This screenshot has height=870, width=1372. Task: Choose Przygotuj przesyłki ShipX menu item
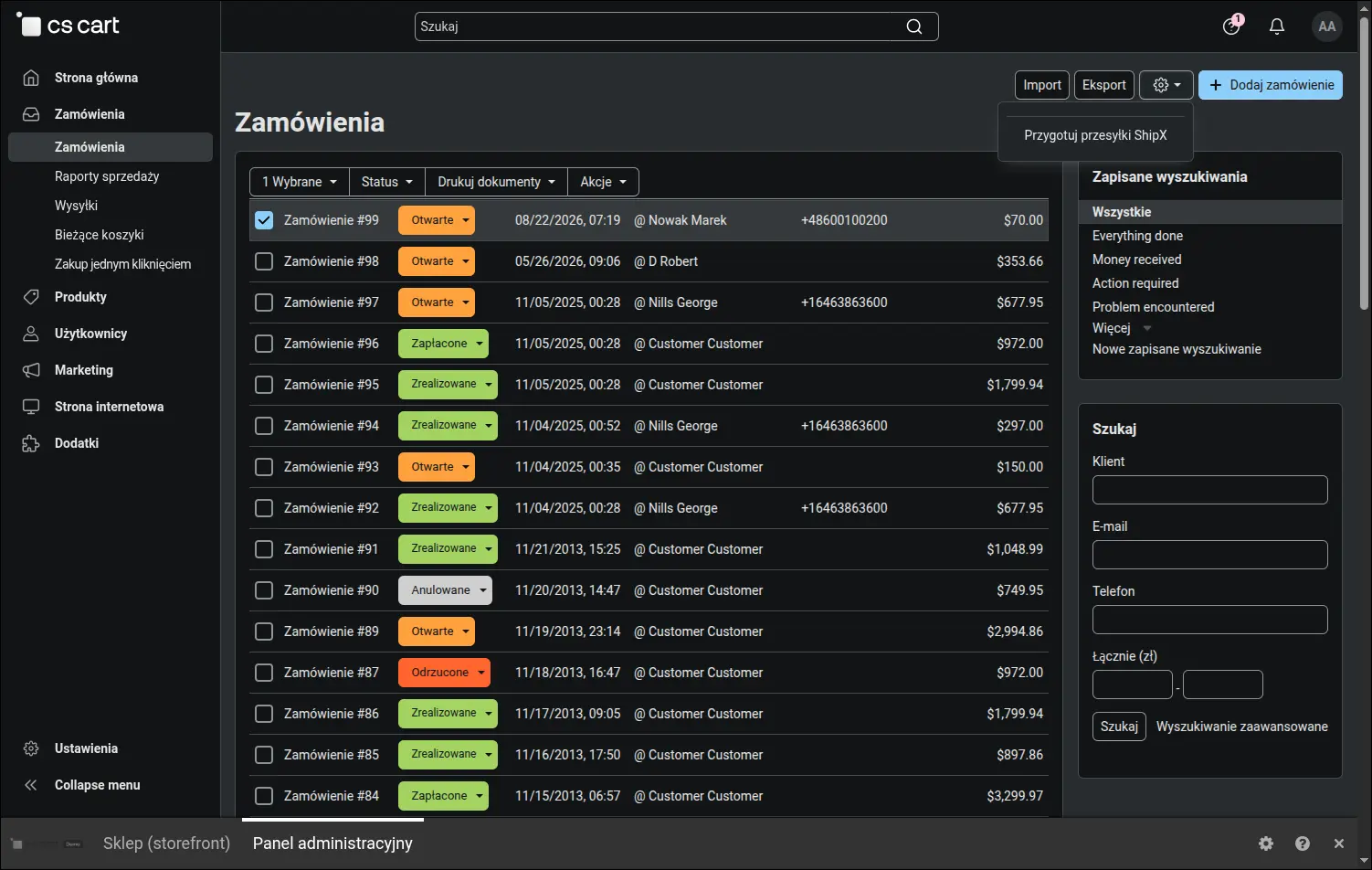pos(1095,135)
